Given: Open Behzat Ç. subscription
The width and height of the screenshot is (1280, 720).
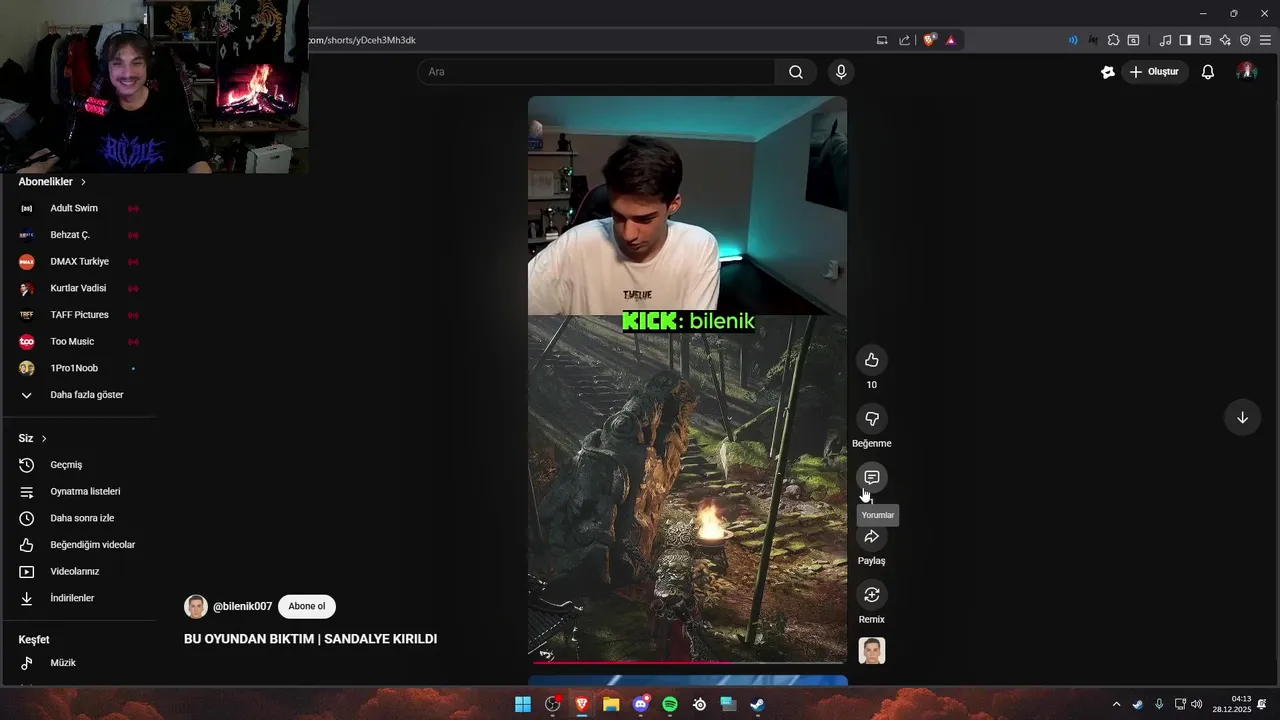Looking at the screenshot, I should tap(78, 235).
